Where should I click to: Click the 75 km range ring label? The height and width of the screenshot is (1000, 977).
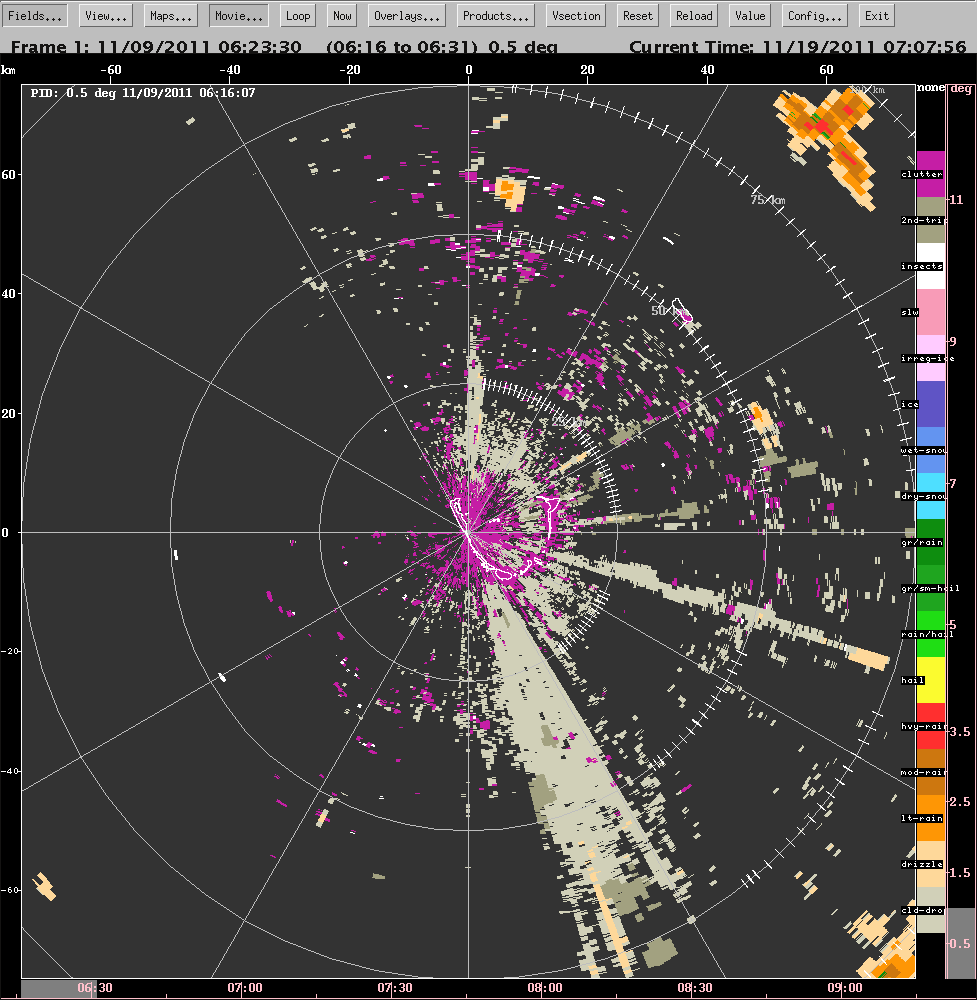768,200
